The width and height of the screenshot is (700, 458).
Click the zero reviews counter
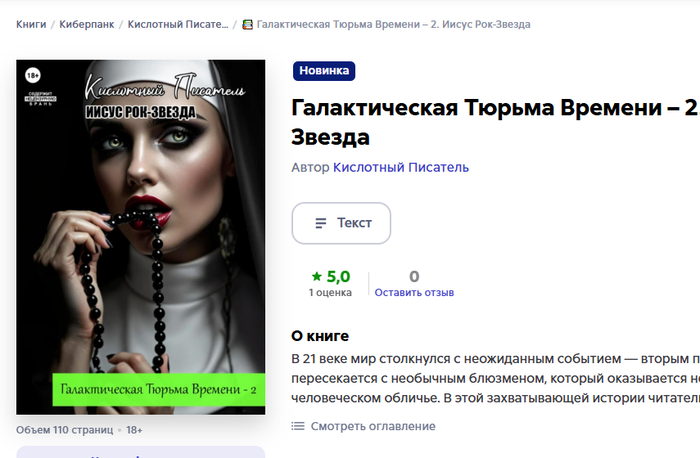click(x=414, y=277)
